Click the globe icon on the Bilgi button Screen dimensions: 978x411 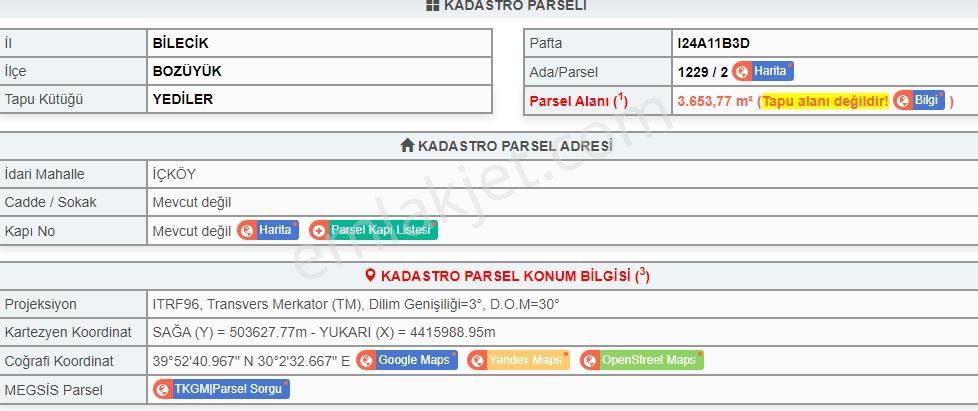tap(903, 100)
